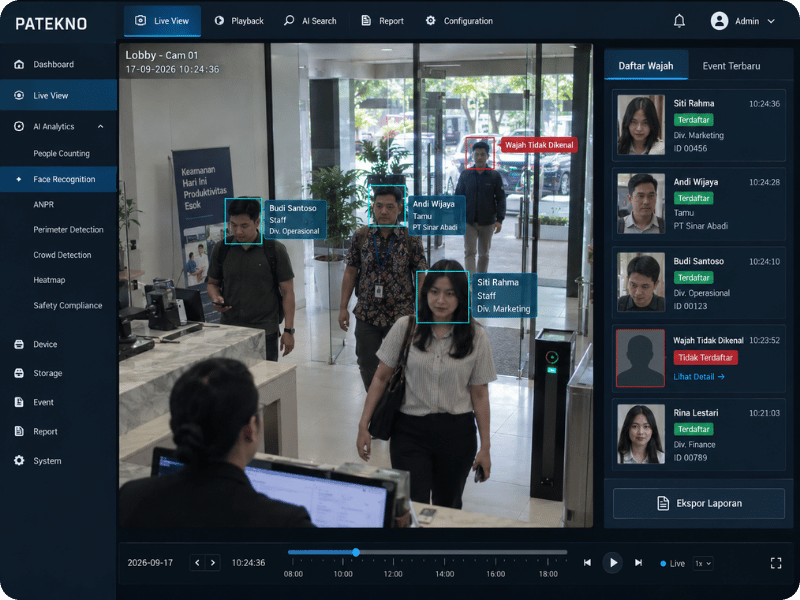800x600 pixels.
Task: Expand the Admin account dropdown chevron
Action: [771, 21]
